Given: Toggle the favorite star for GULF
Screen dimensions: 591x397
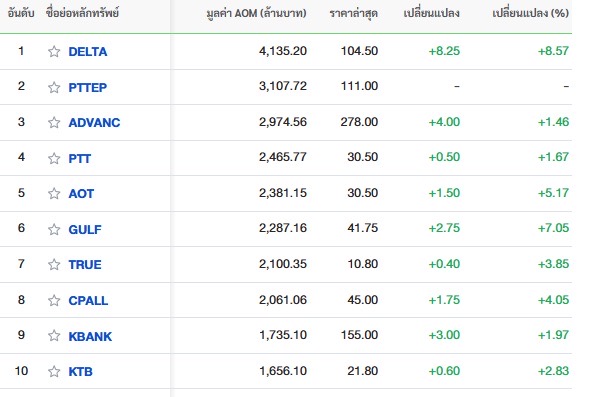Looking at the screenshot, I should click(x=54, y=229).
